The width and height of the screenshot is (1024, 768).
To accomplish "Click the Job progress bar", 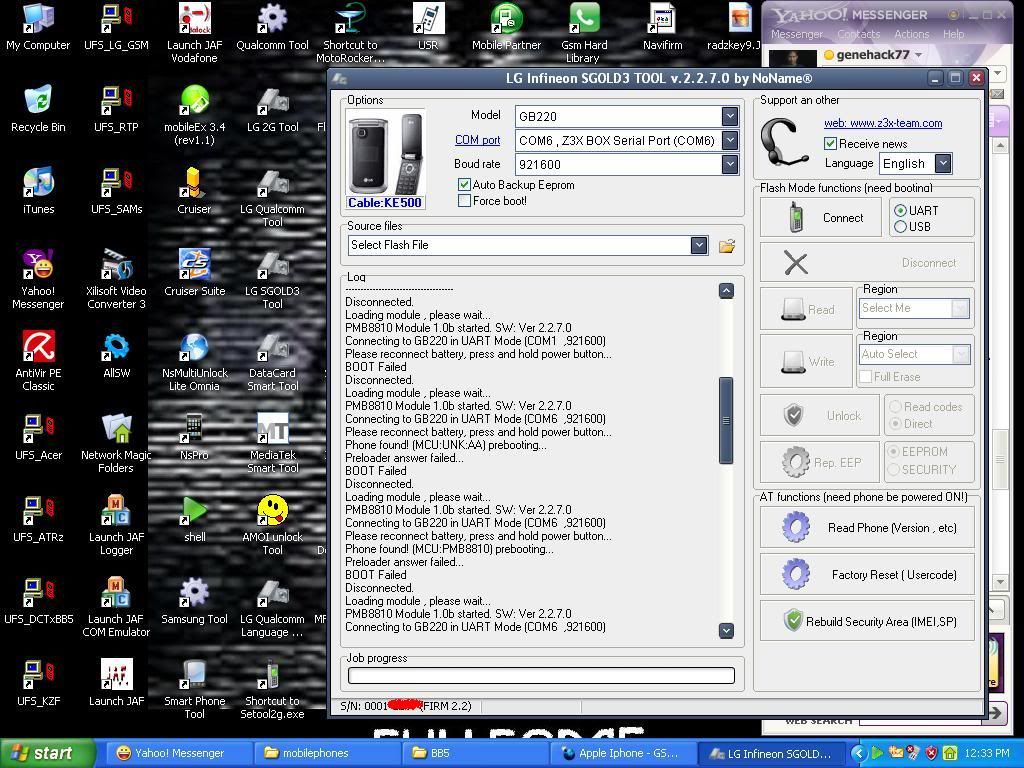I will click(x=541, y=675).
